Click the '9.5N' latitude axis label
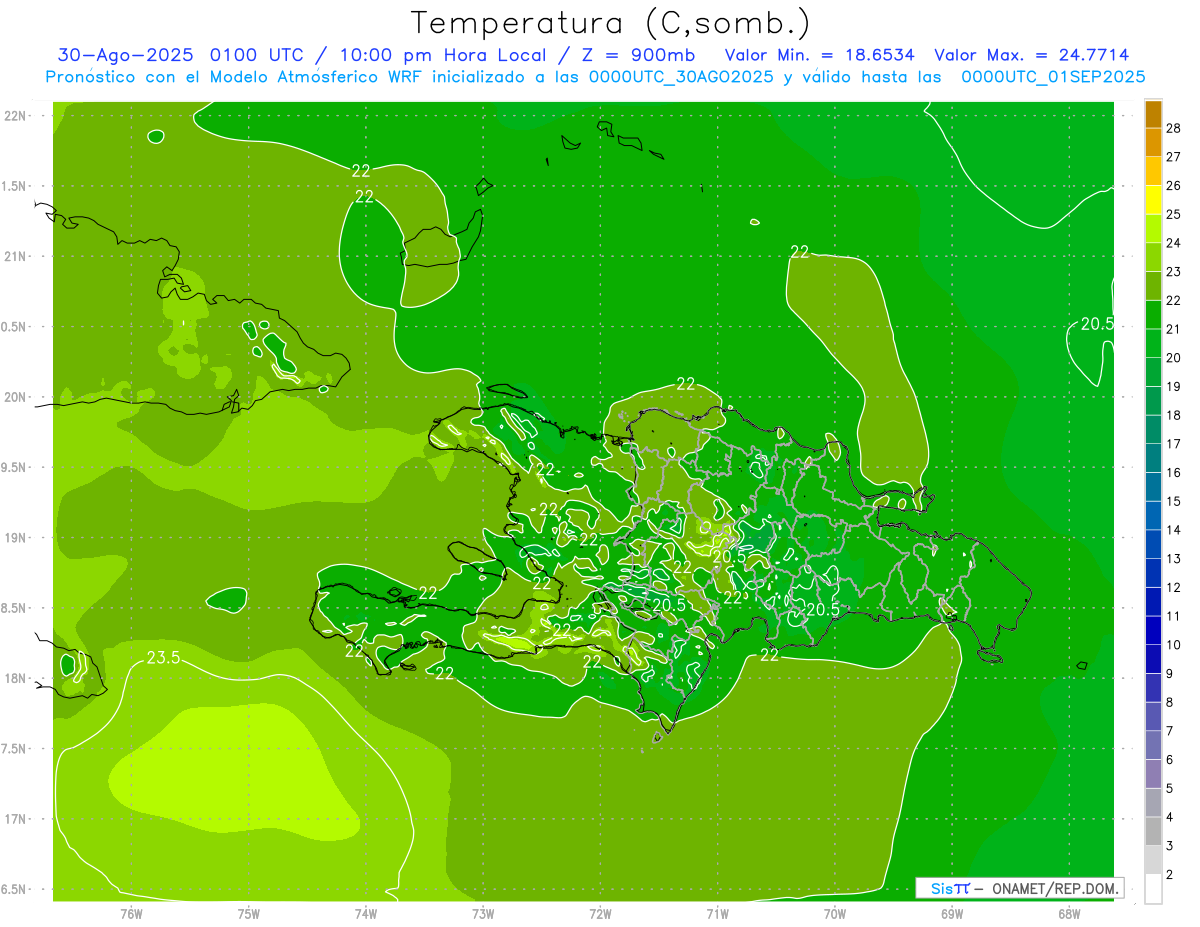Image resolution: width=1200 pixels, height=927 pixels. [x=14, y=467]
